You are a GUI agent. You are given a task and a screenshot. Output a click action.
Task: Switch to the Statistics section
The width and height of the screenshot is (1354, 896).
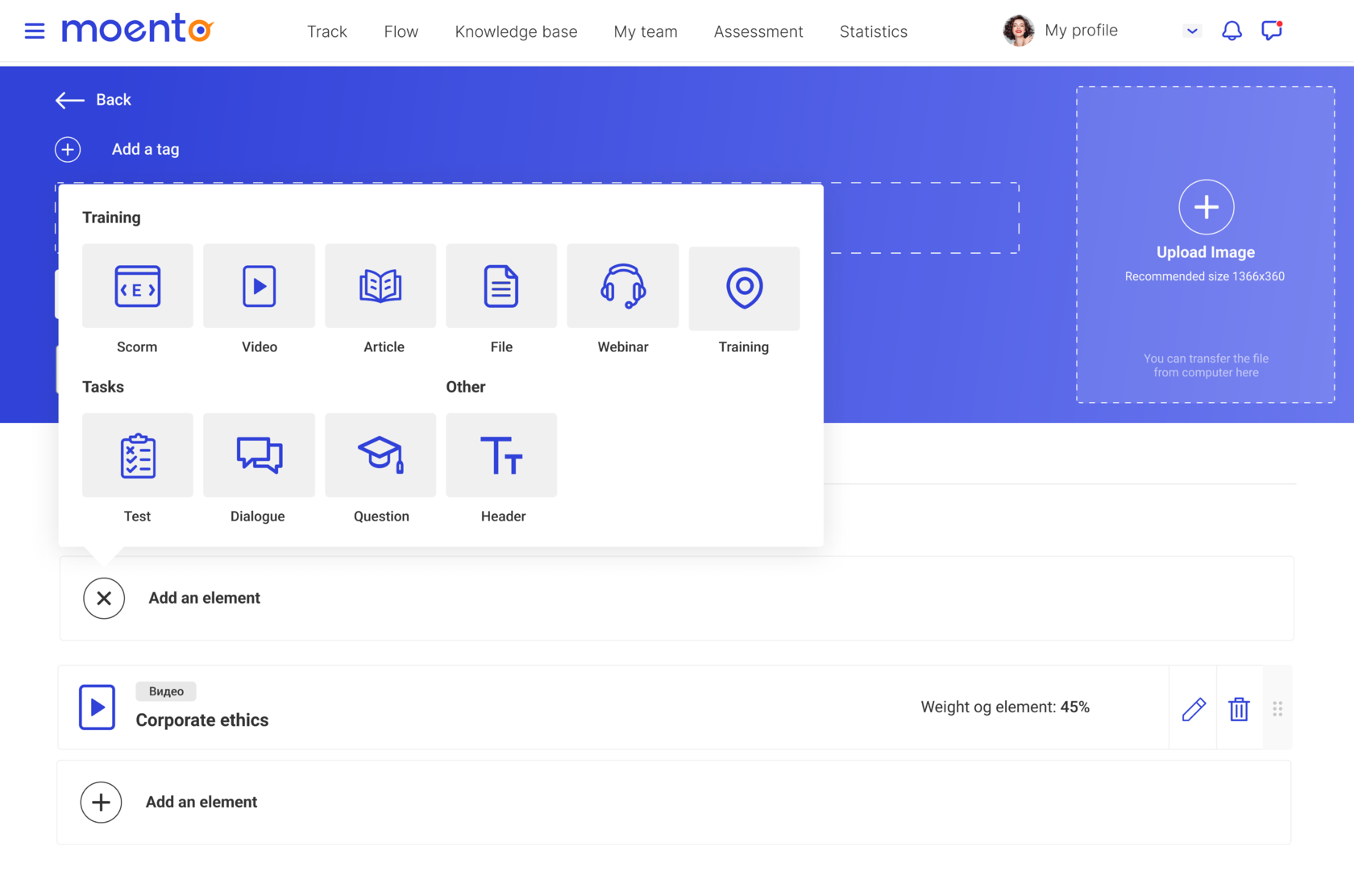click(873, 31)
